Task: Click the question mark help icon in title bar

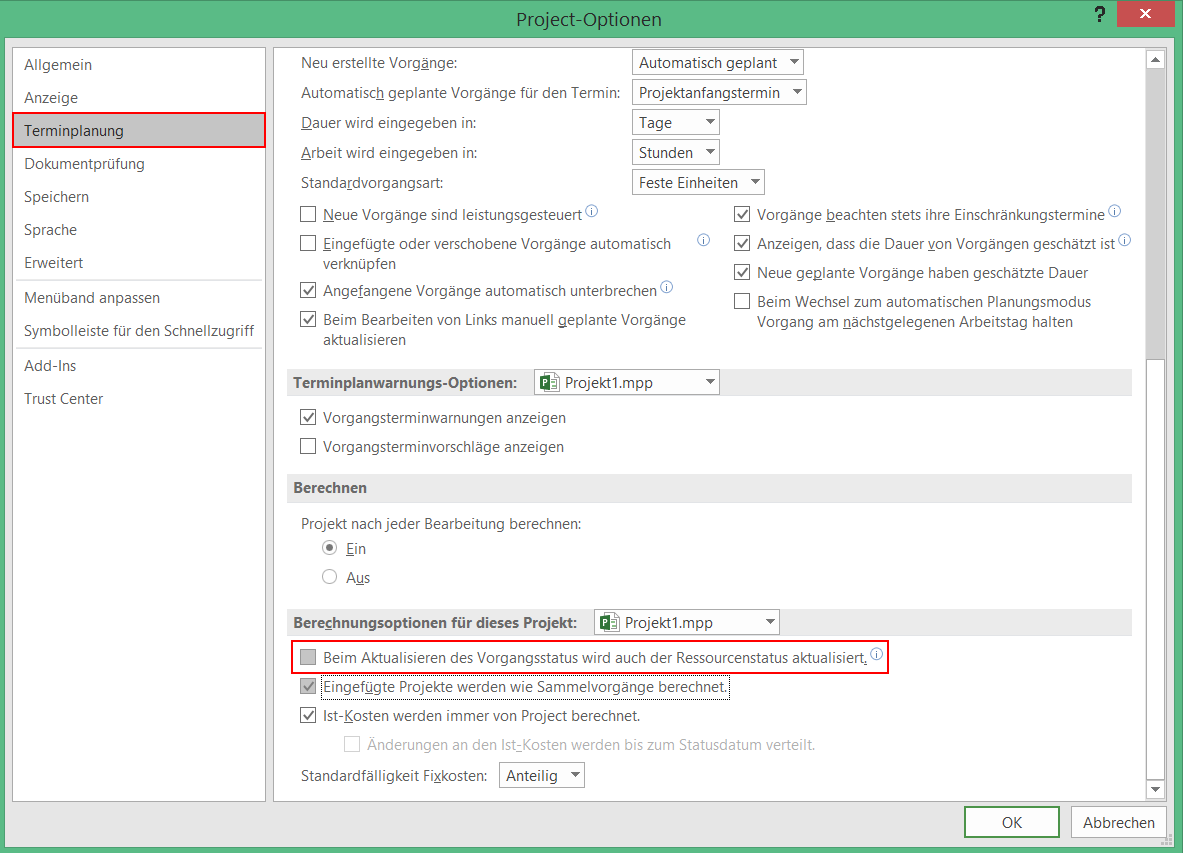Action: coord(1100,15)
